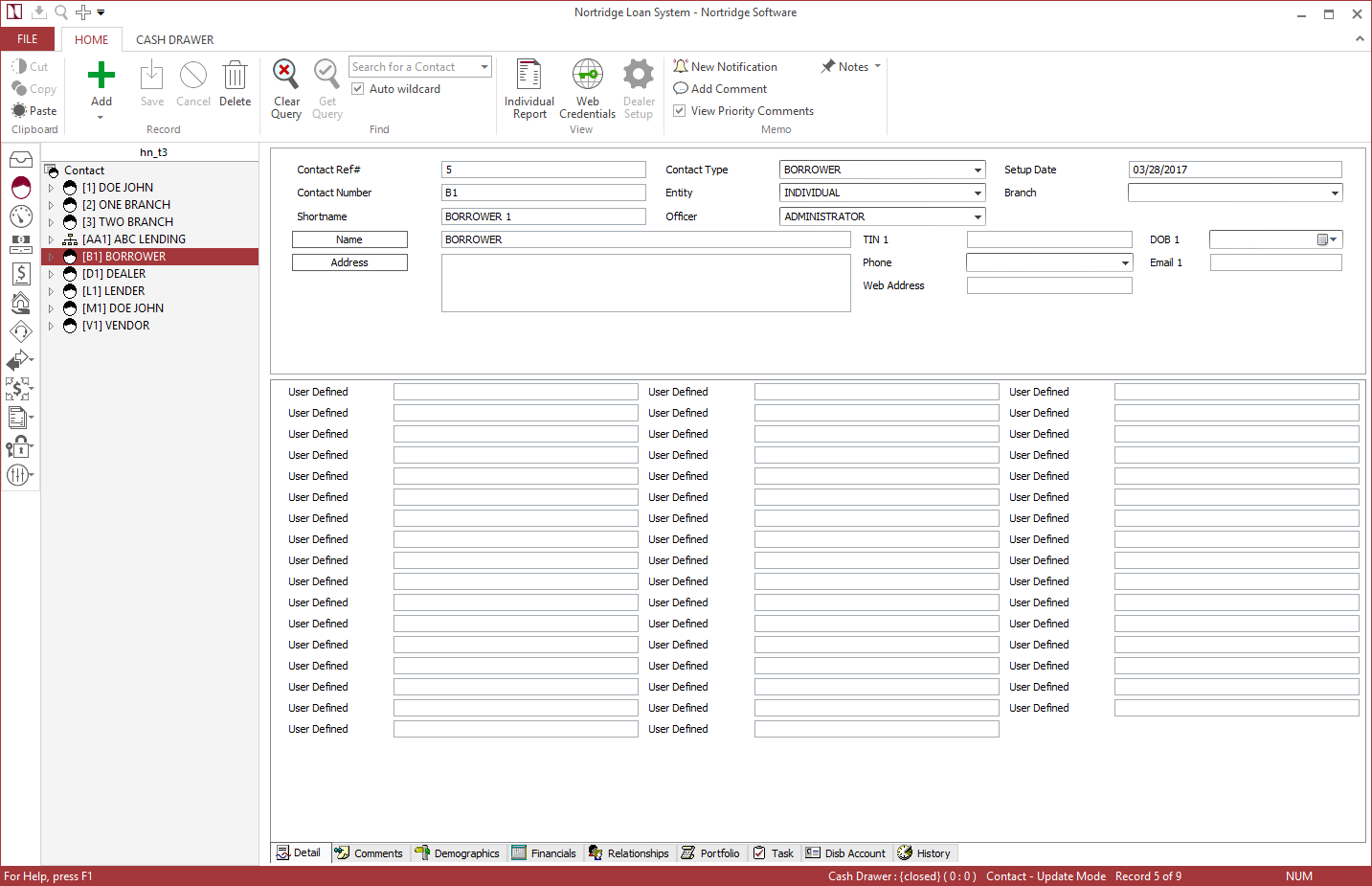Click New Notification bell icon
This screenshot has height=886, width=1372.
click(681, 66)
